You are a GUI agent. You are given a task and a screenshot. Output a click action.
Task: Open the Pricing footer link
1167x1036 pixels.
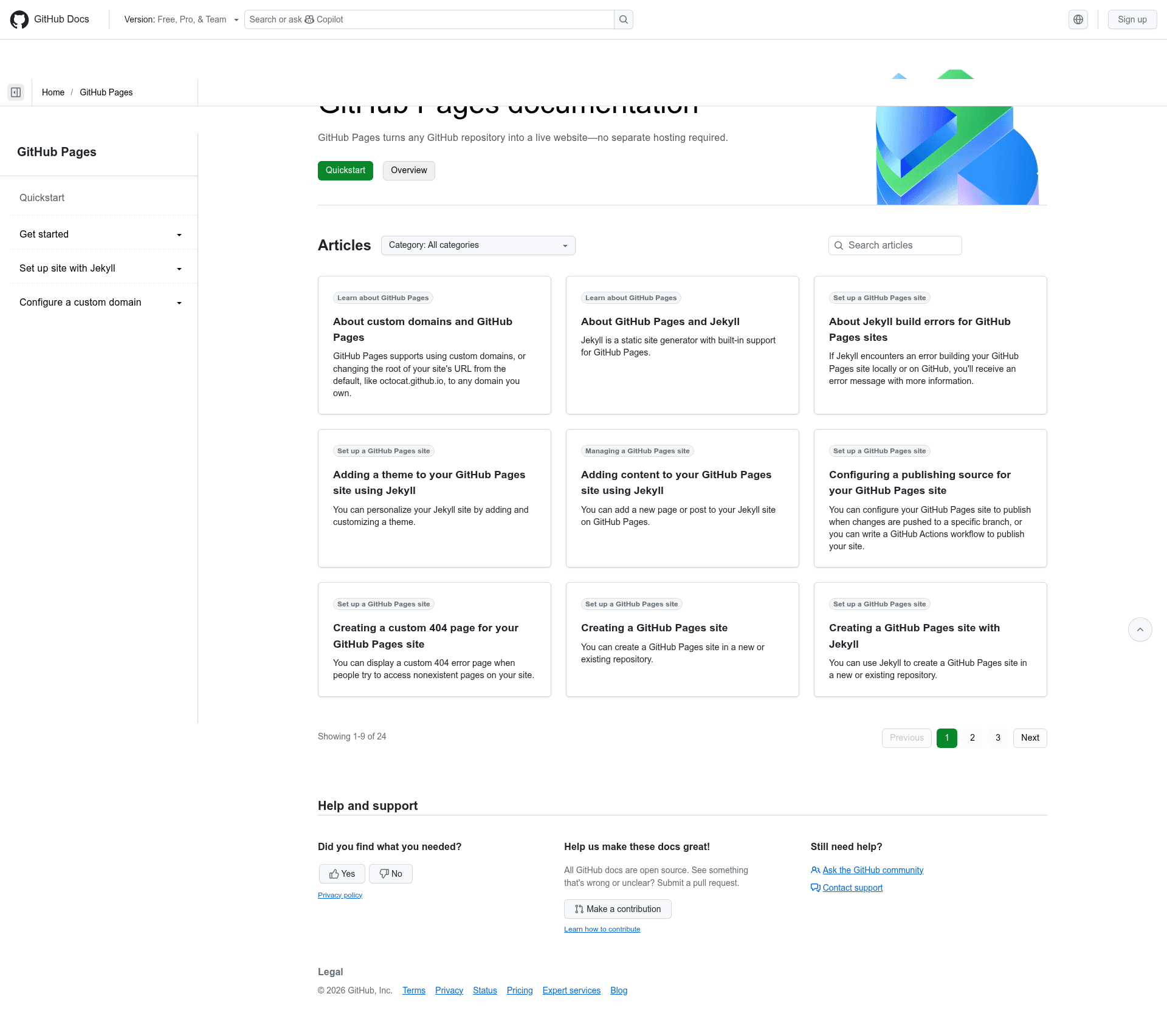coord(520,990)
